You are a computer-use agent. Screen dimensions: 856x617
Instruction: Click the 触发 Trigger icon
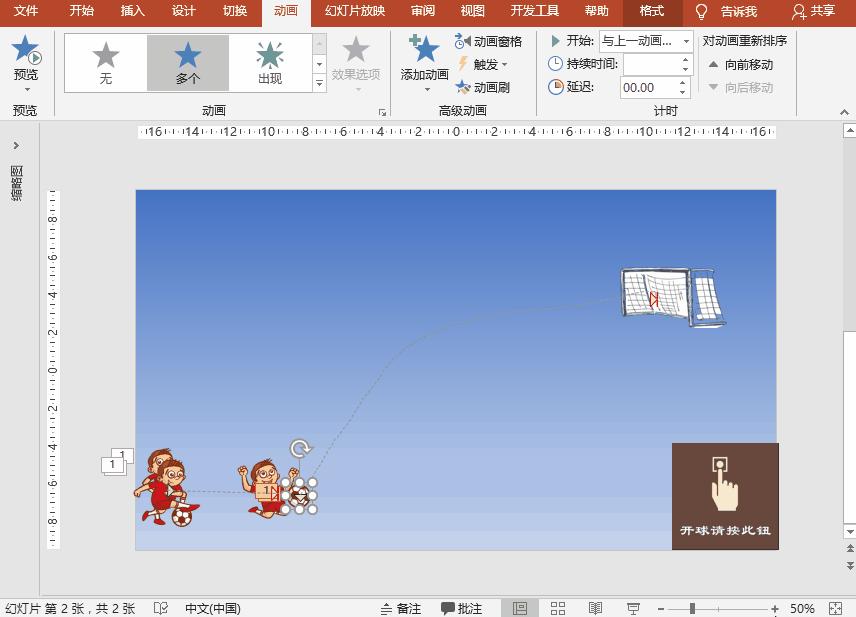(462, 65)
